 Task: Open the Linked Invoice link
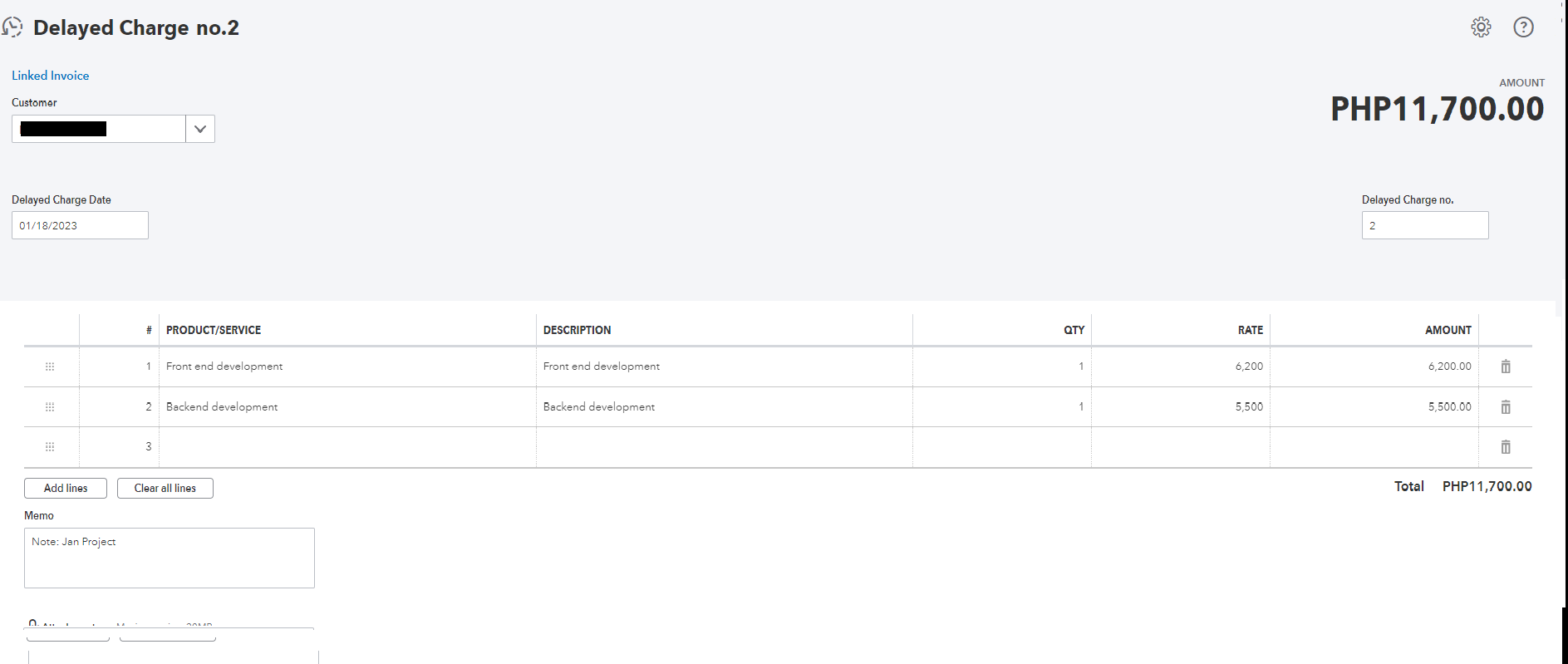[50, 76]
